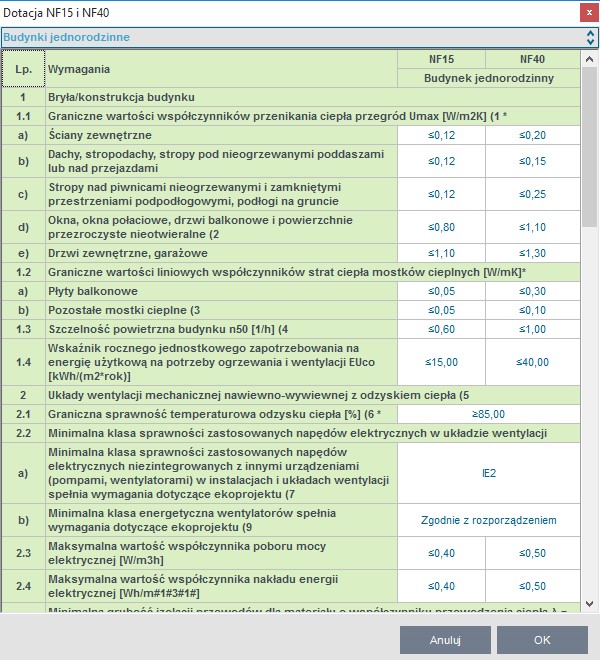
Task: Click NF40 value ≤0,15 for Dachy
Action: 533,161
